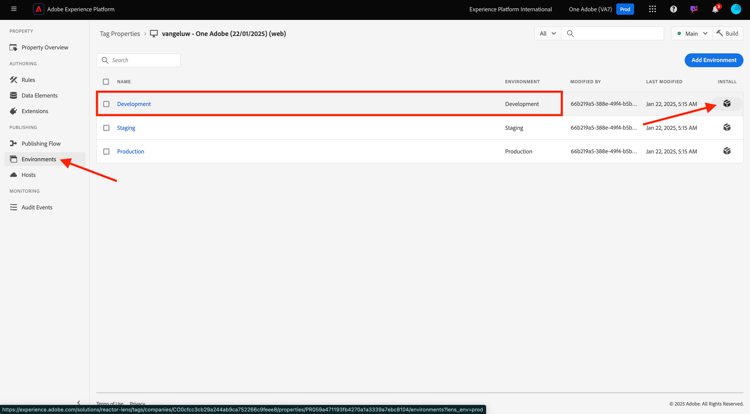Click the Modified By column header
The width and height of the screenshot is (750, 414).
pyautogui.click(x=585, y=82)
